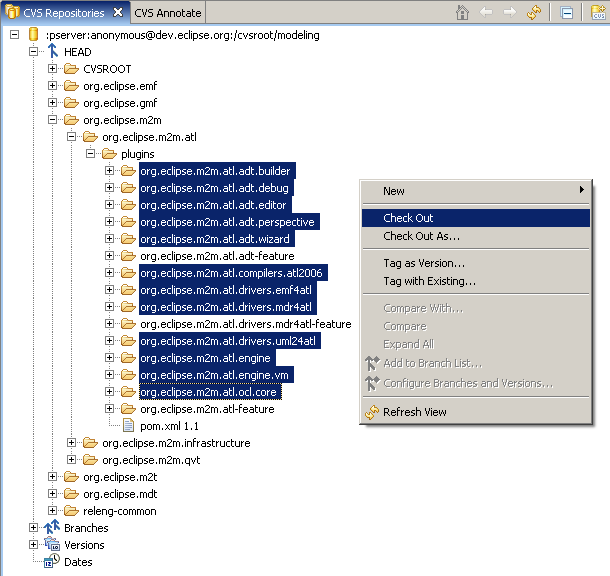Click the Go Home toolbar icon
The width and height of the screenshot is (610, 576).
pyautogui.click(x=462, y=12)
